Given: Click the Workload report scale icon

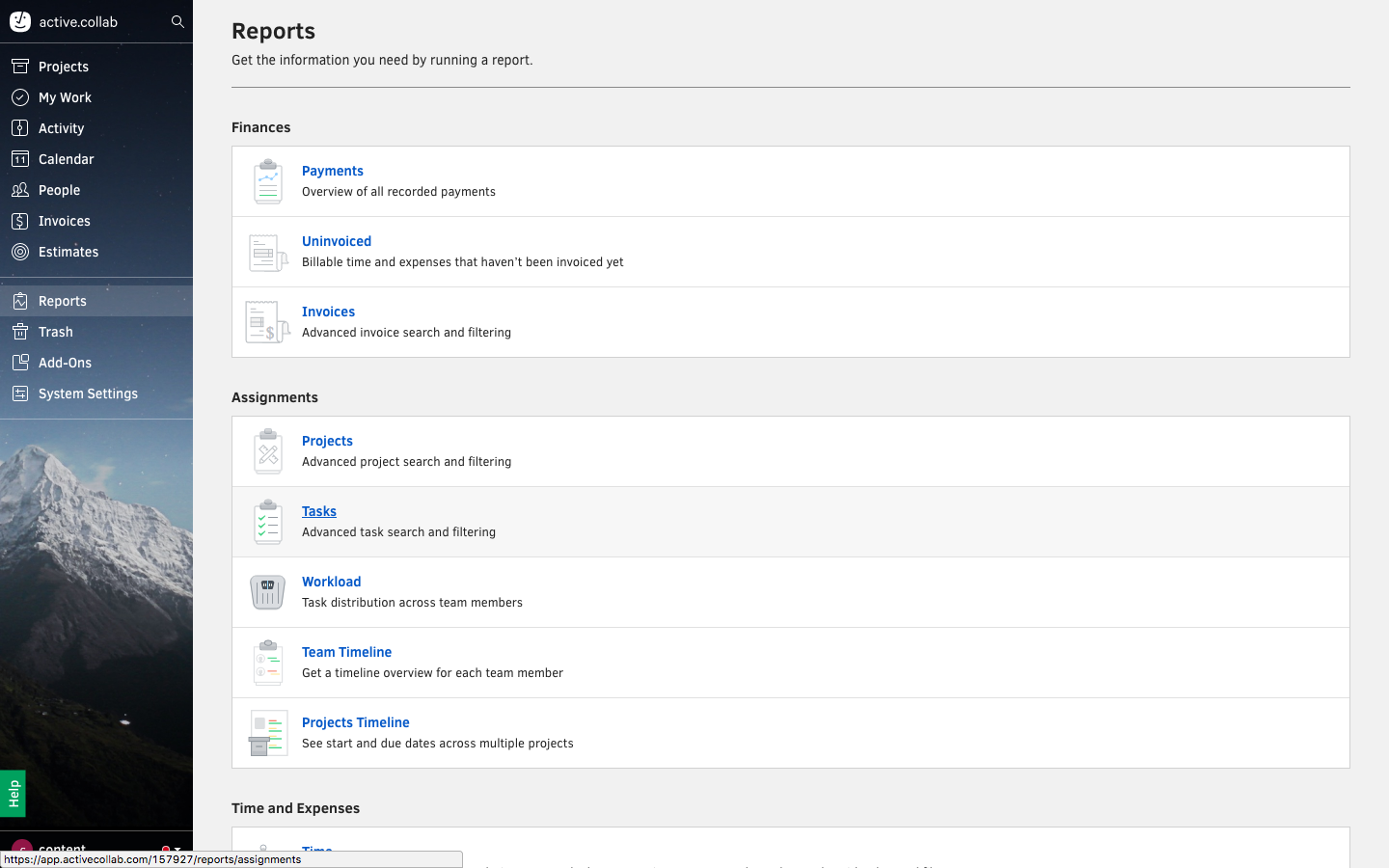Looking at the screenshot, I should 267,592.
